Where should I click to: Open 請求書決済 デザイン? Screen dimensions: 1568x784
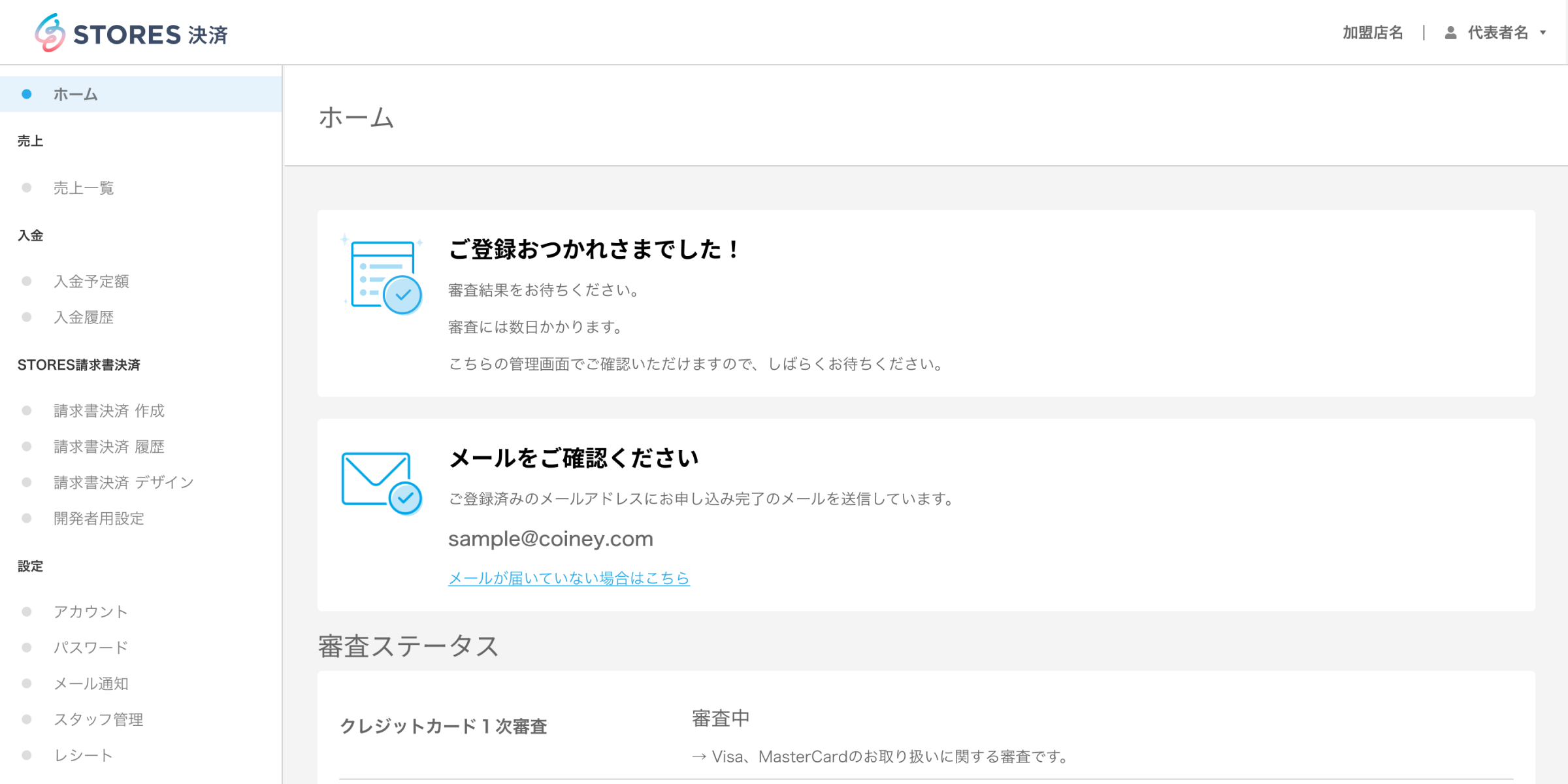[124, 483]
